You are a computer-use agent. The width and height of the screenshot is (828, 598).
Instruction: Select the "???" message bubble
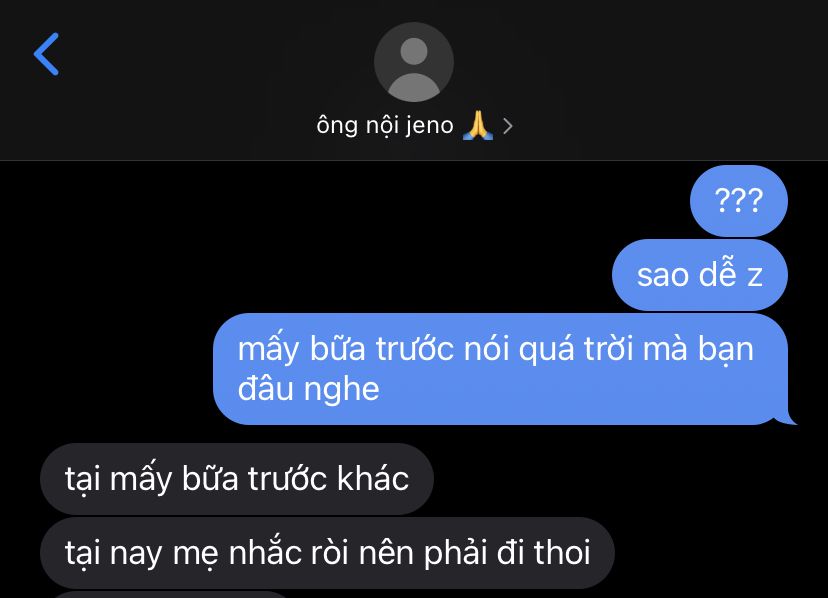tap(739, 201)
